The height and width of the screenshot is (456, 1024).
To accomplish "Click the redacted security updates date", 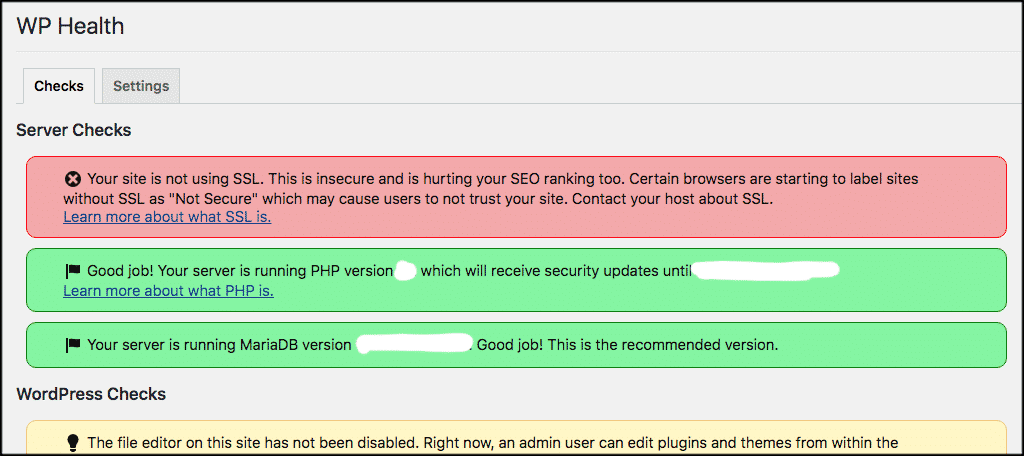I will coord(765,270).
